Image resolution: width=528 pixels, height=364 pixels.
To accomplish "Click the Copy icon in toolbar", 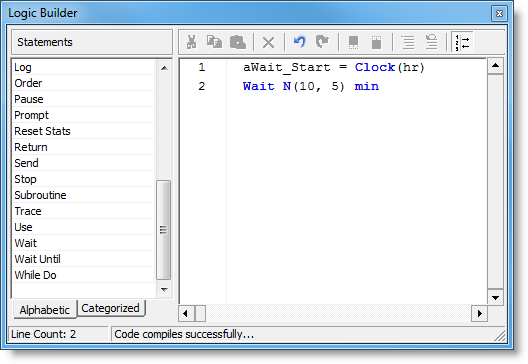I will 214,42.
